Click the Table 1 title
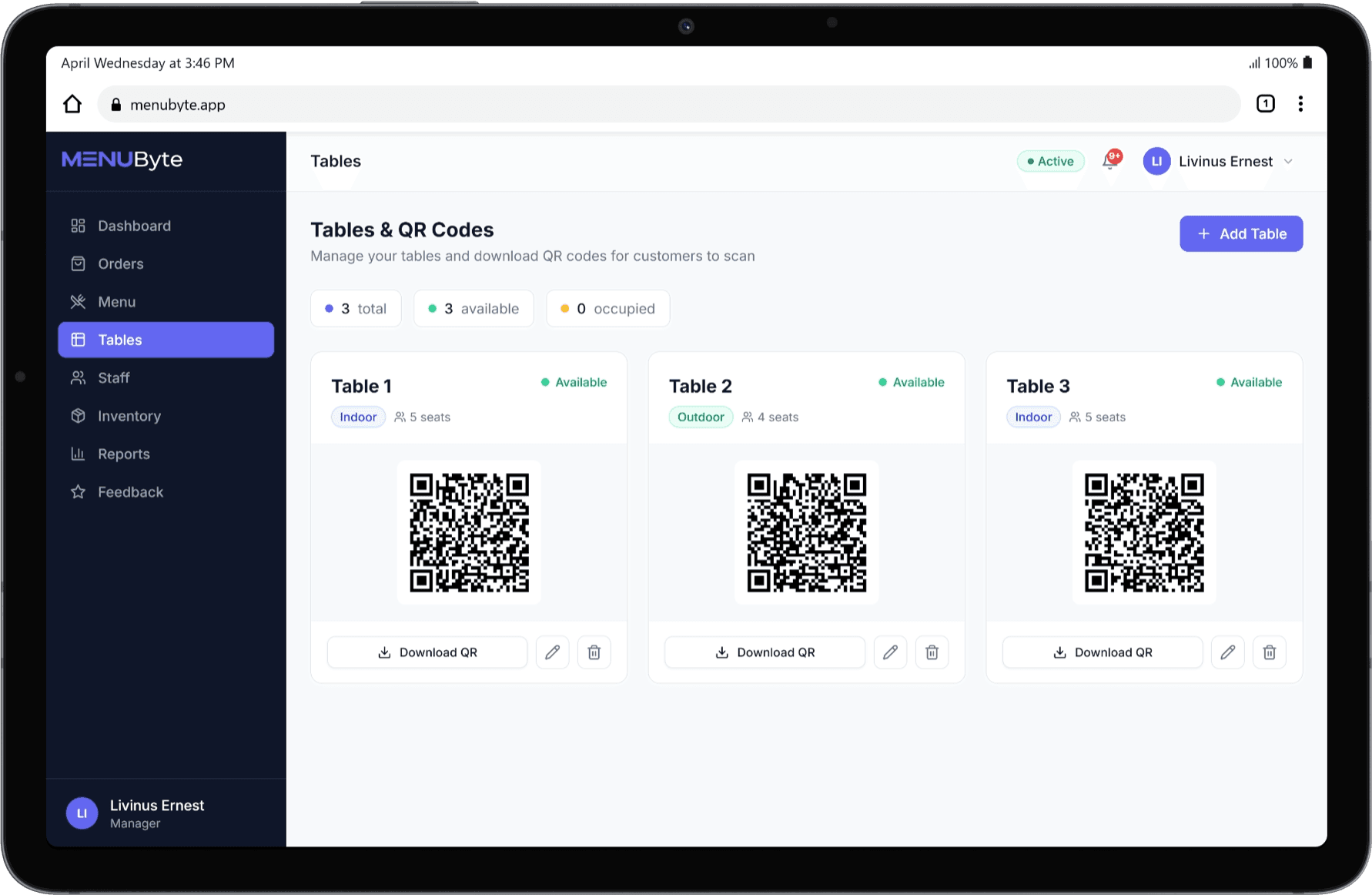Viewport: 1372px width, 895px height. [361, 386]
